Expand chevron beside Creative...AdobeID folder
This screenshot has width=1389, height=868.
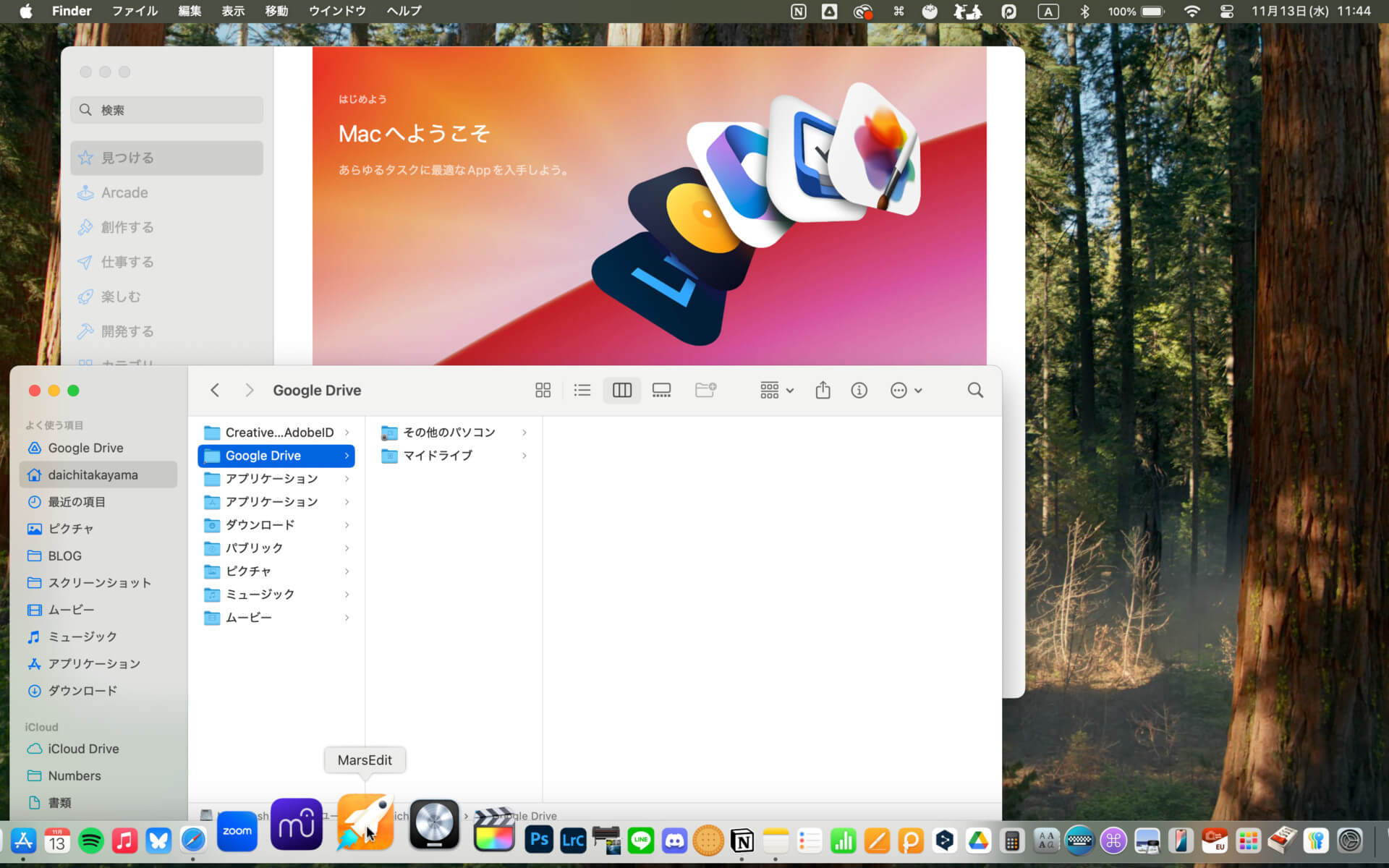(x=347, y=433)
